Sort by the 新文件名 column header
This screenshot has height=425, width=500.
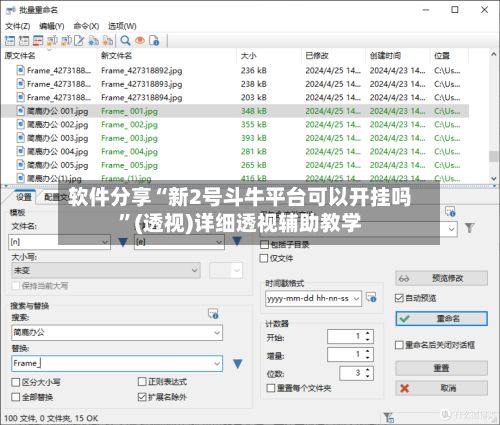pos(116,56)
